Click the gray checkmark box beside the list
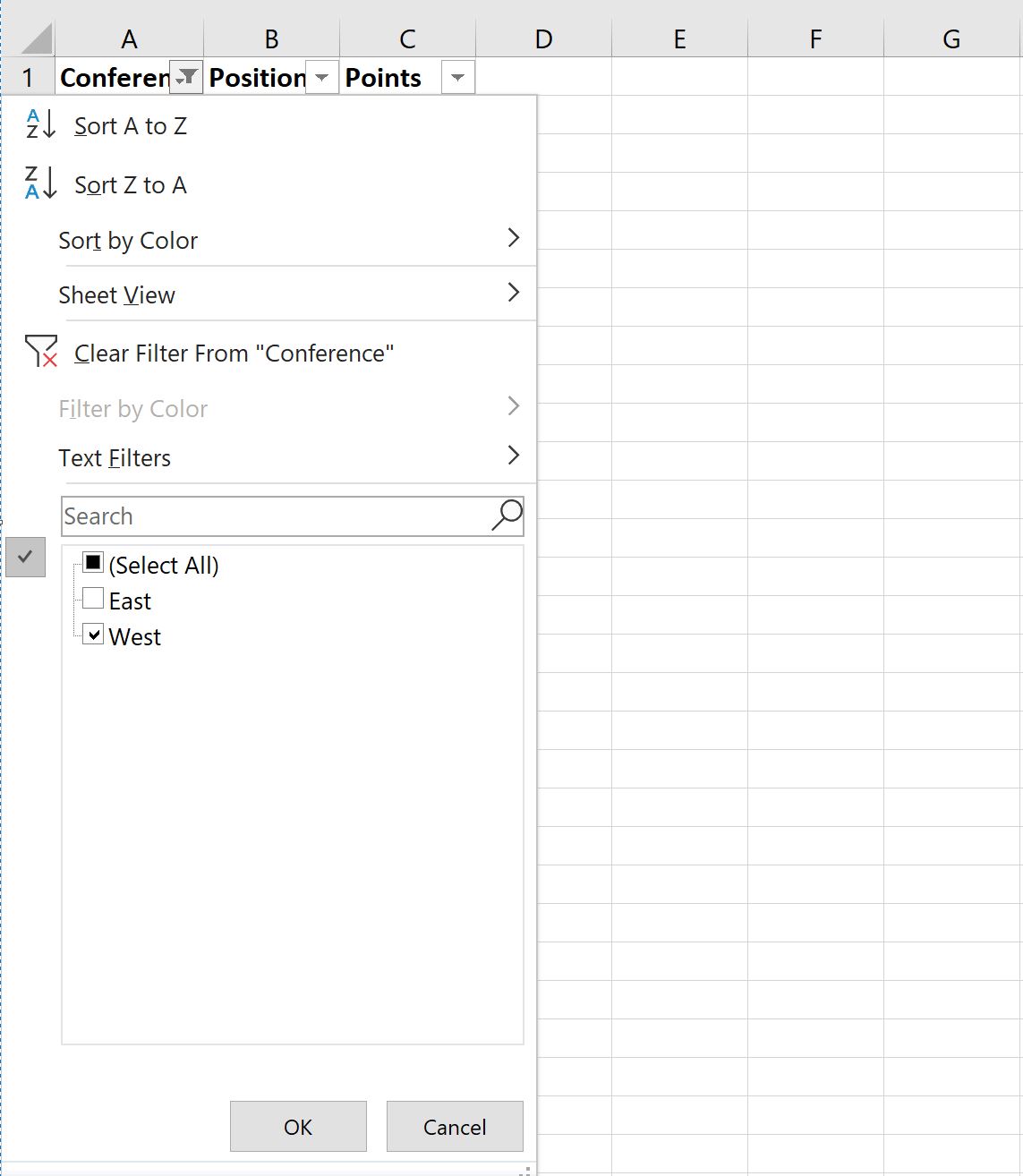Image resolution: width=1023 pixels, height=1176 pixels. (x=25, y=557)
